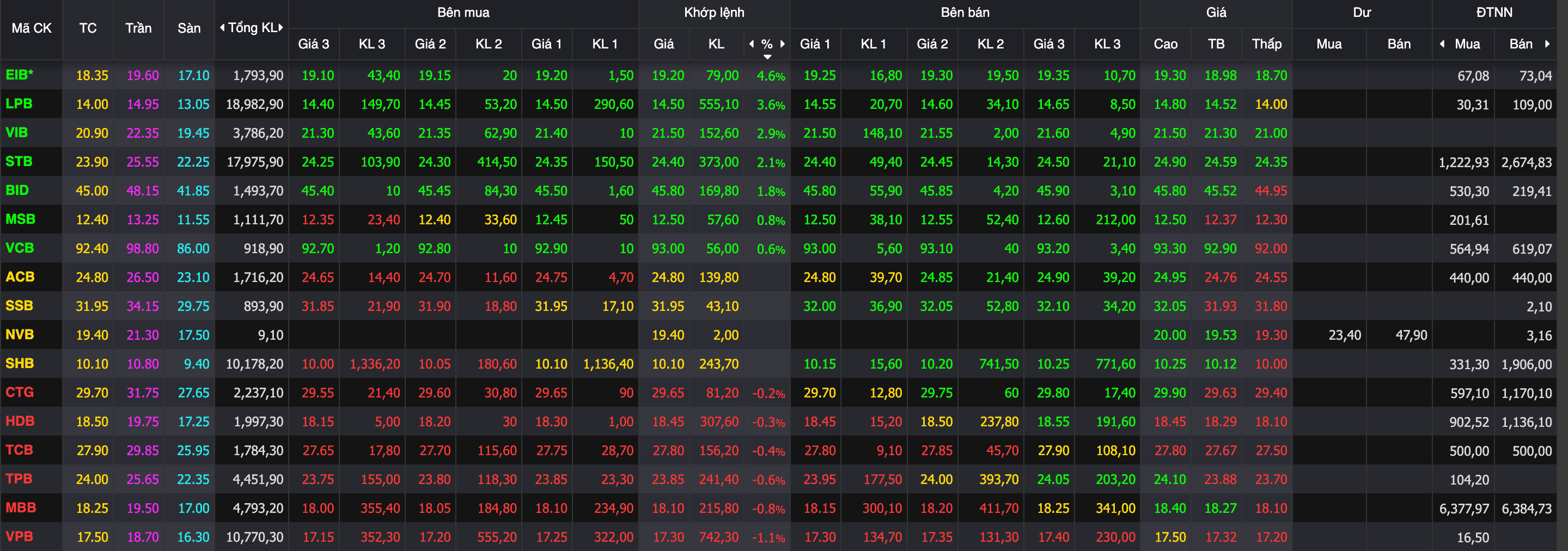The height and width of the screenshot is (551, 1568).
Task: Open VCB stock symbol
Action: [20, 248]
